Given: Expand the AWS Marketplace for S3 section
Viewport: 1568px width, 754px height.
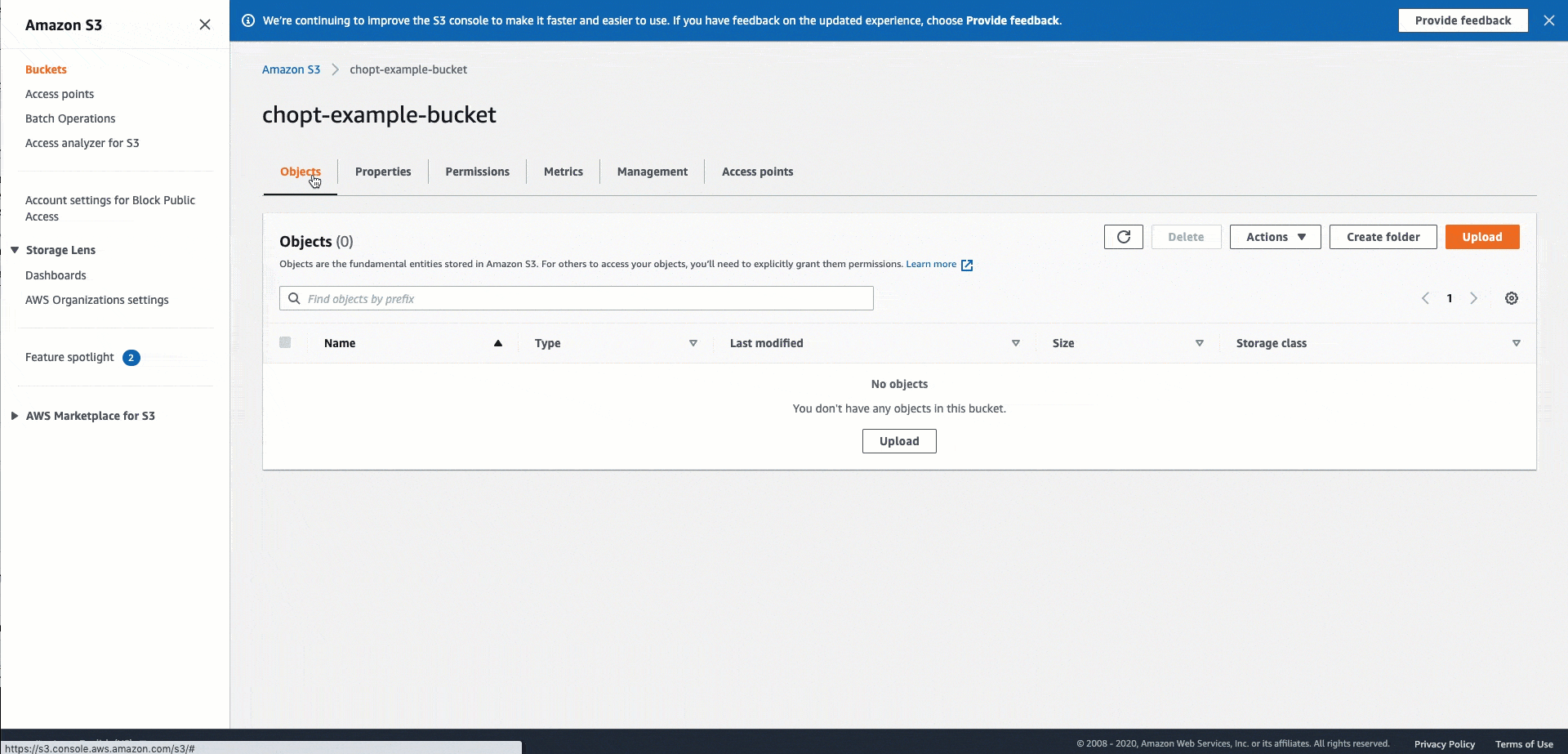Looking at the screenshot, I should pos(14,415).
